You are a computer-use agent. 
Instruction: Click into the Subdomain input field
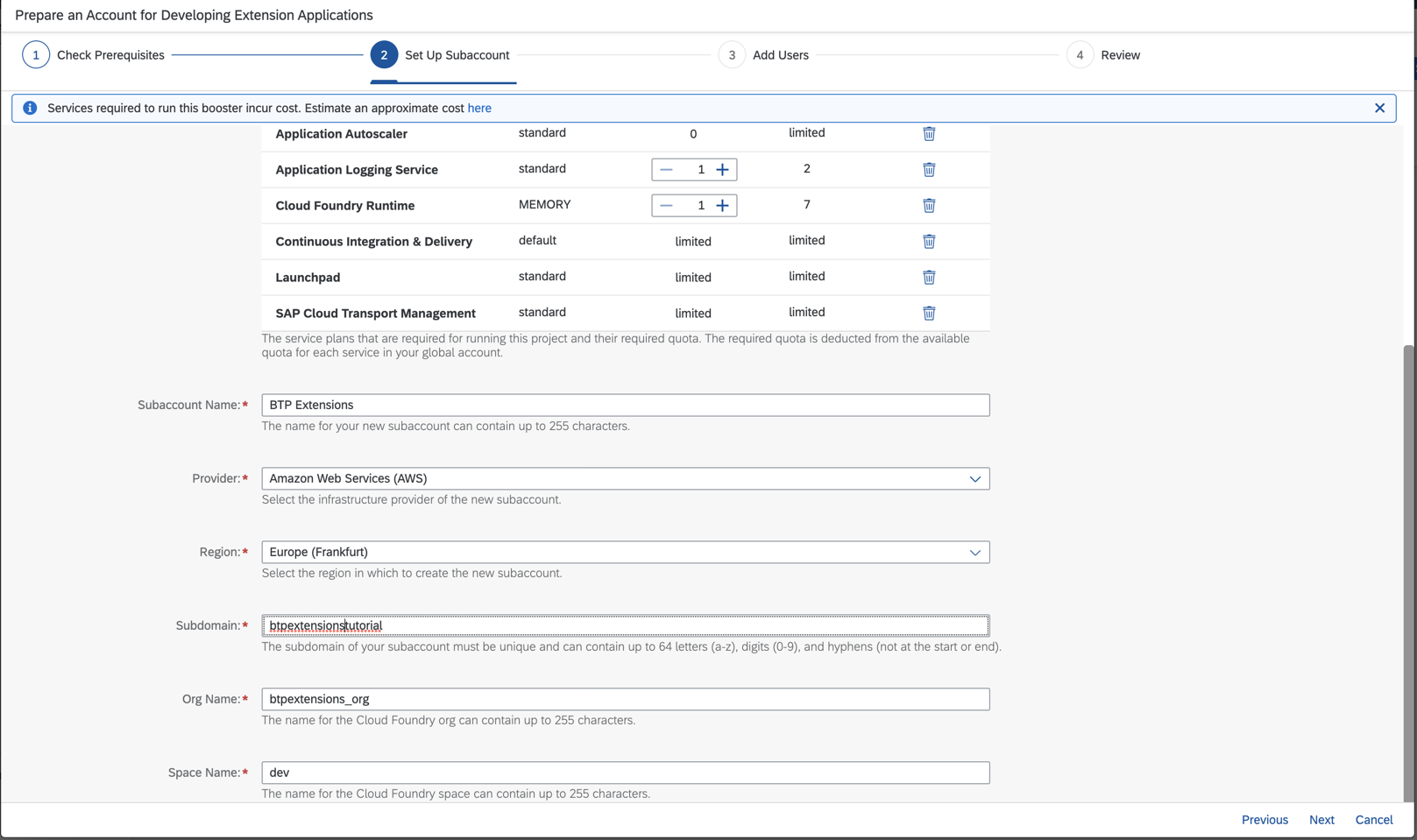point(626,625)
